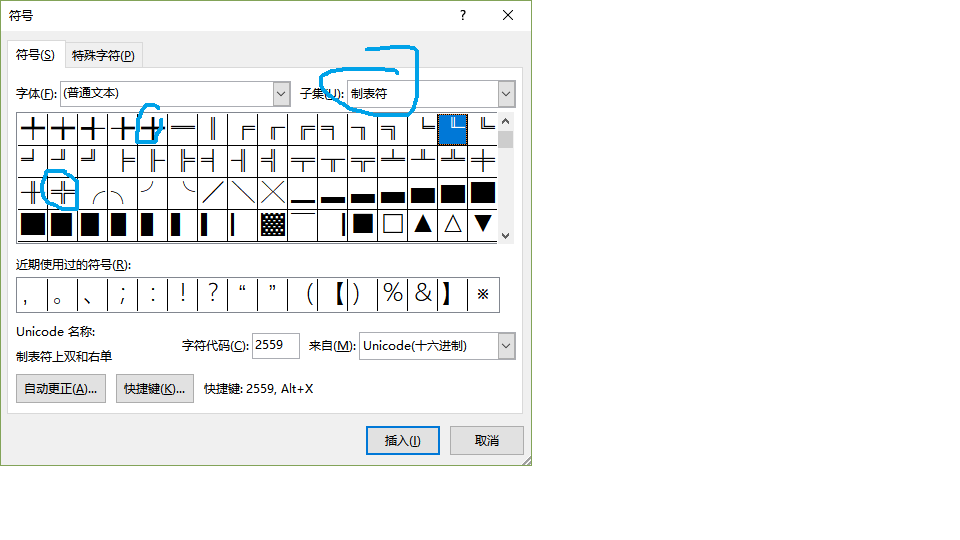Click the 插入(I) insert button
This screenshot has width=960, height=540.
(402, 440)
